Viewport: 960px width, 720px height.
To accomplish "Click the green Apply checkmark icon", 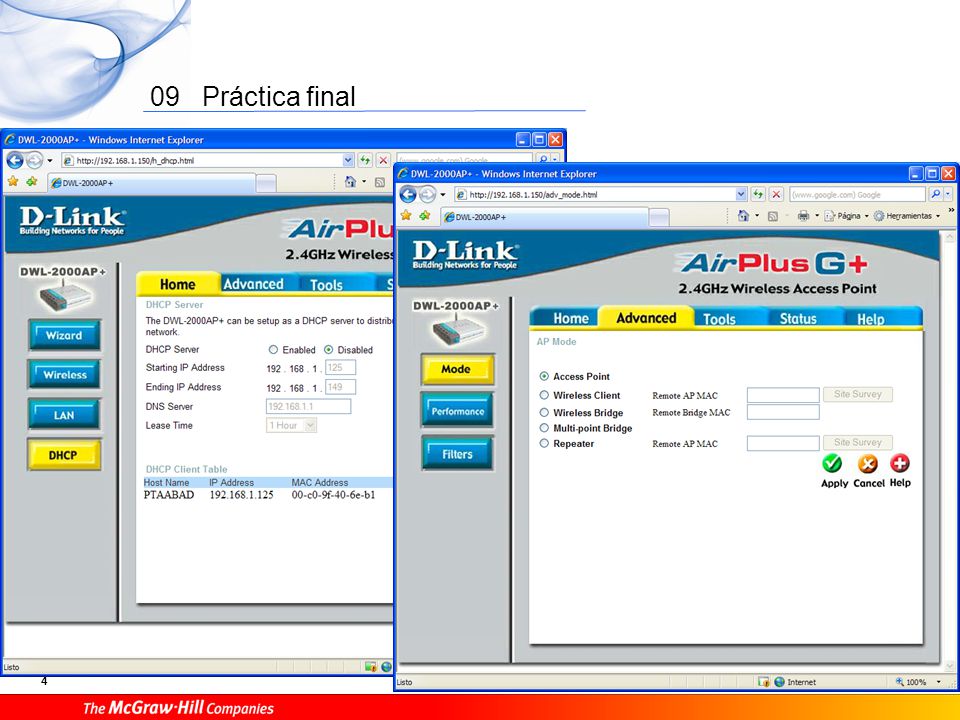I will click(x=832, y=463).
